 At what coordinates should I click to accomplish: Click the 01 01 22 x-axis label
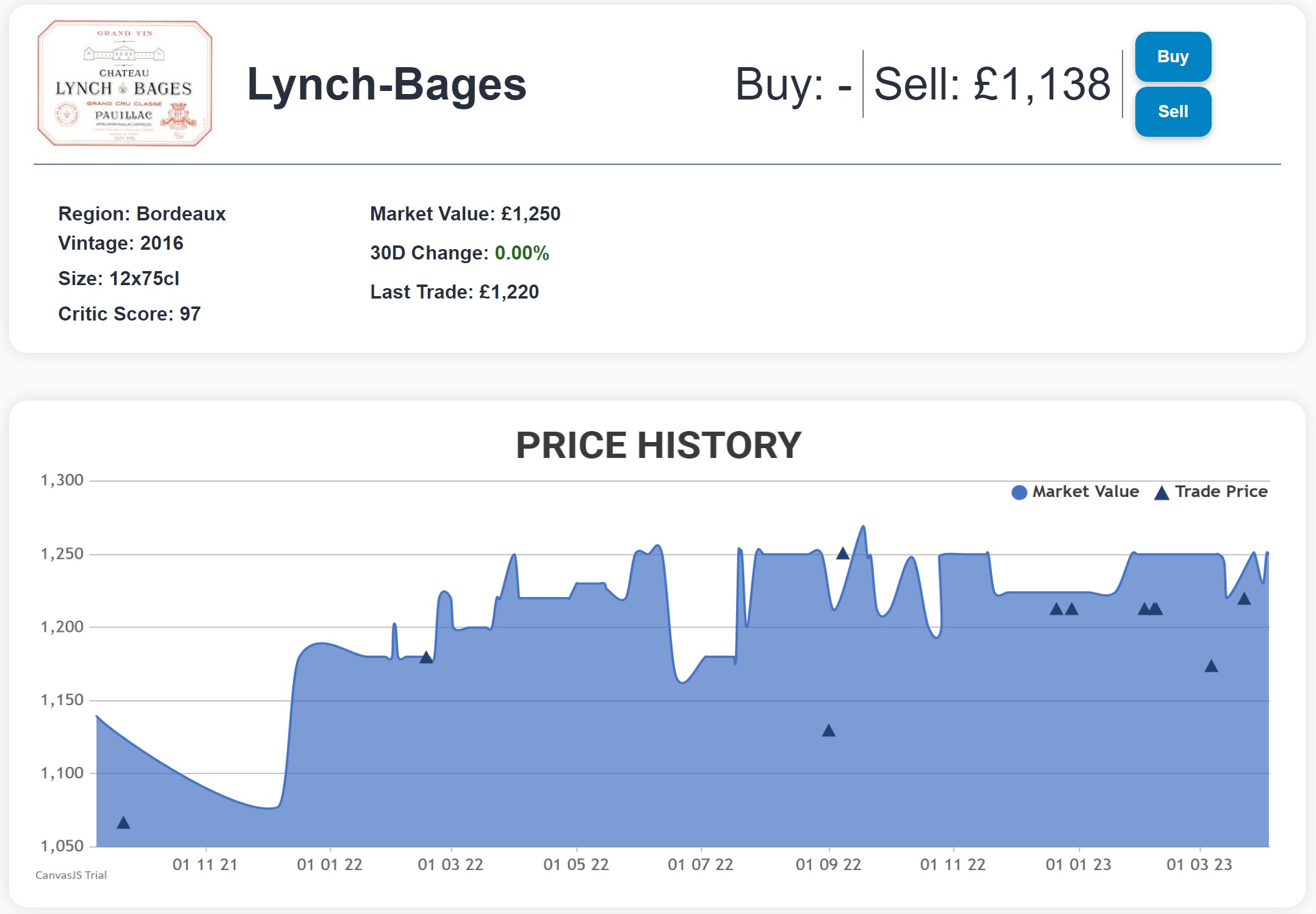pyautogui.click(x=330, y=865)
